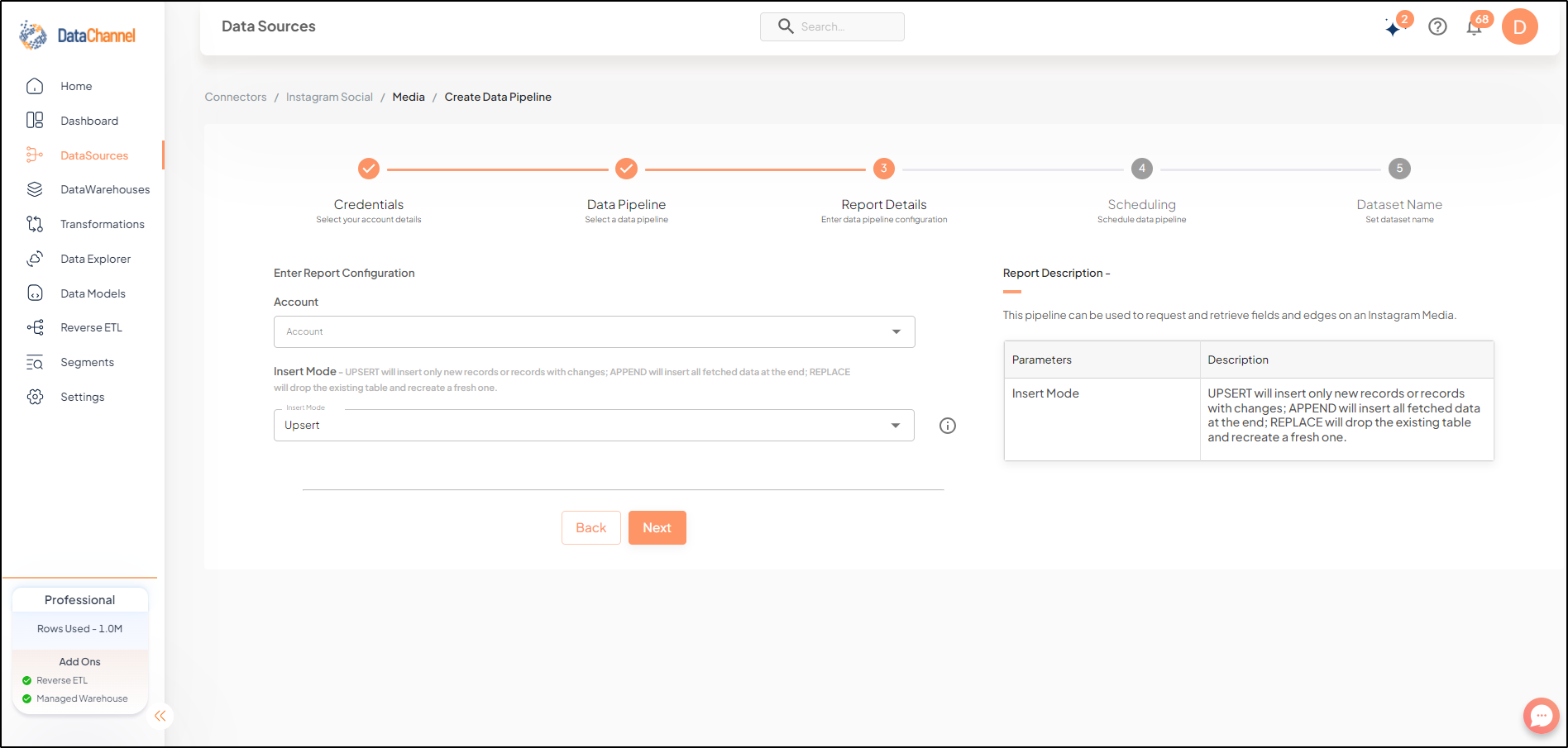Image resolution: width=1568 pixels, height=748 pixels.
Task: Click the DataChannel logo
Action: [77, 35]
